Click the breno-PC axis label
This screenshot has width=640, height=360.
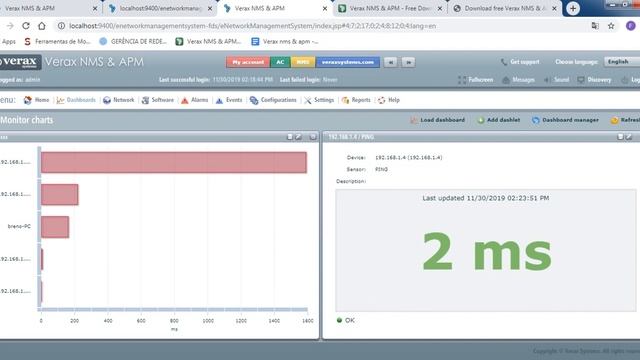[x=19, y=226]
